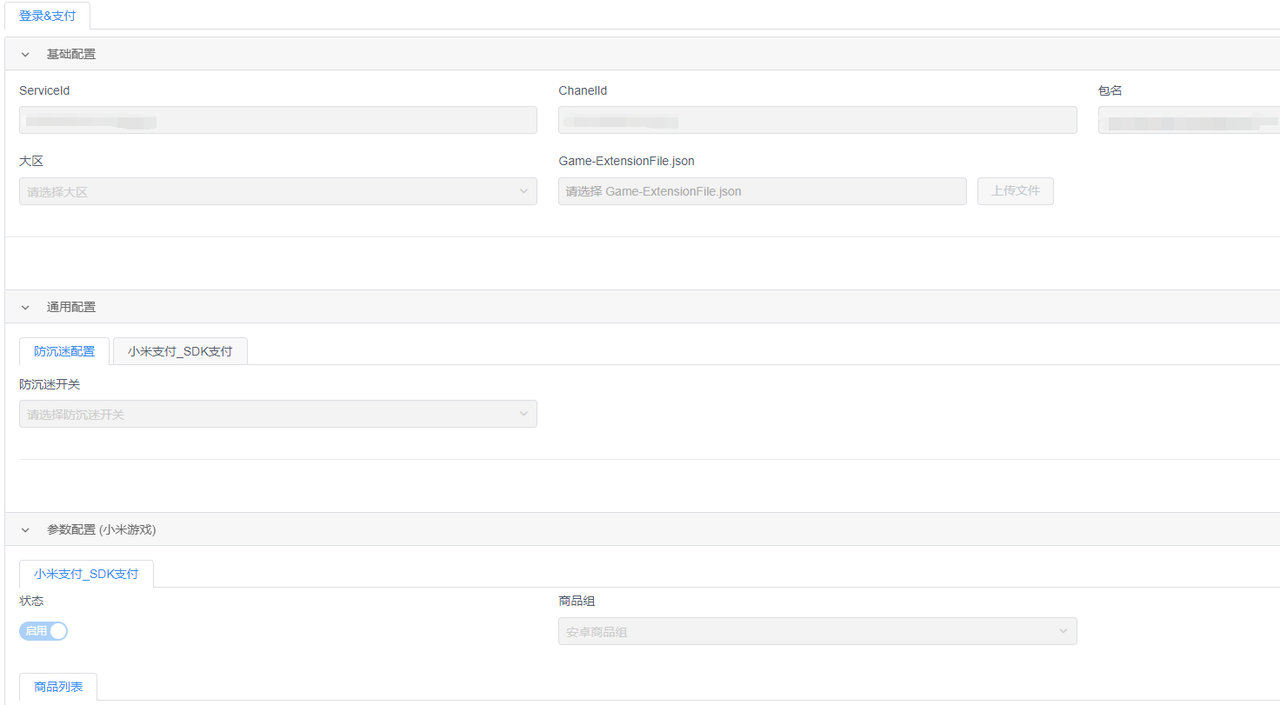Select 小米支付_SDK支付 tab under 参数配置
Image resolution: width=1280 pixels, height=705 pixels.
pos(86,574)
